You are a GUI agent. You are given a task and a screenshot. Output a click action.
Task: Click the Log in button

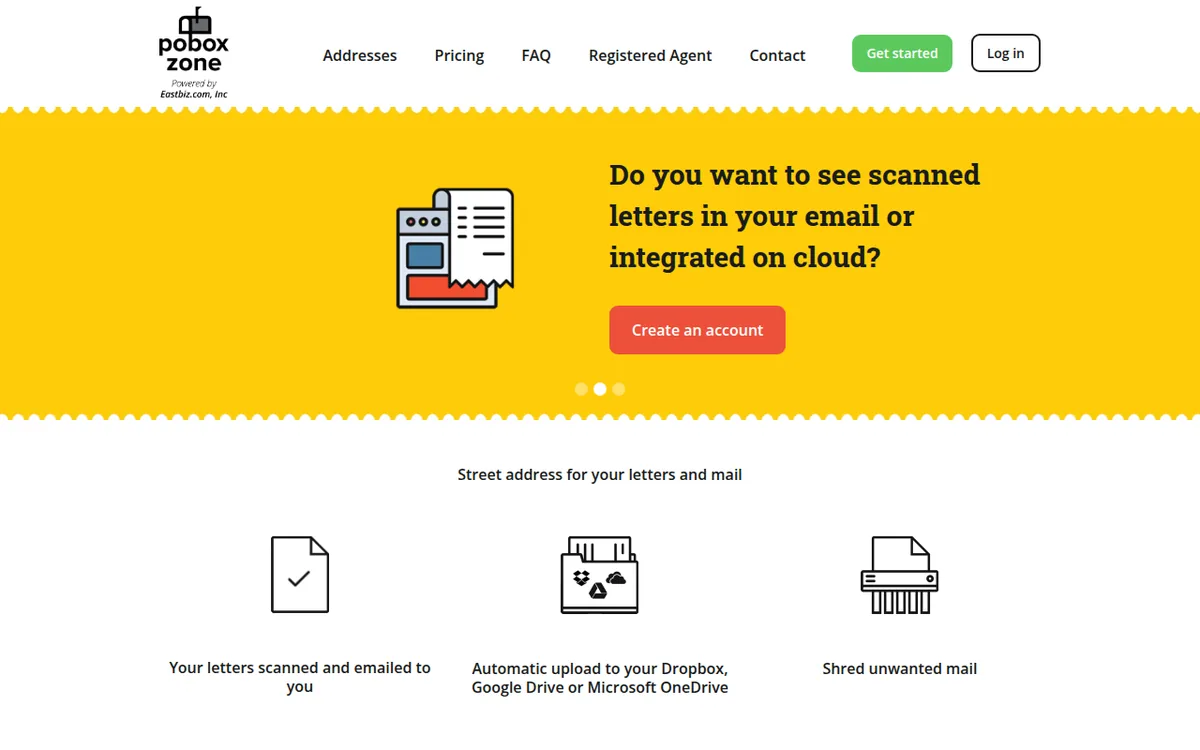pyautogui.click(x=1005, y=53)
